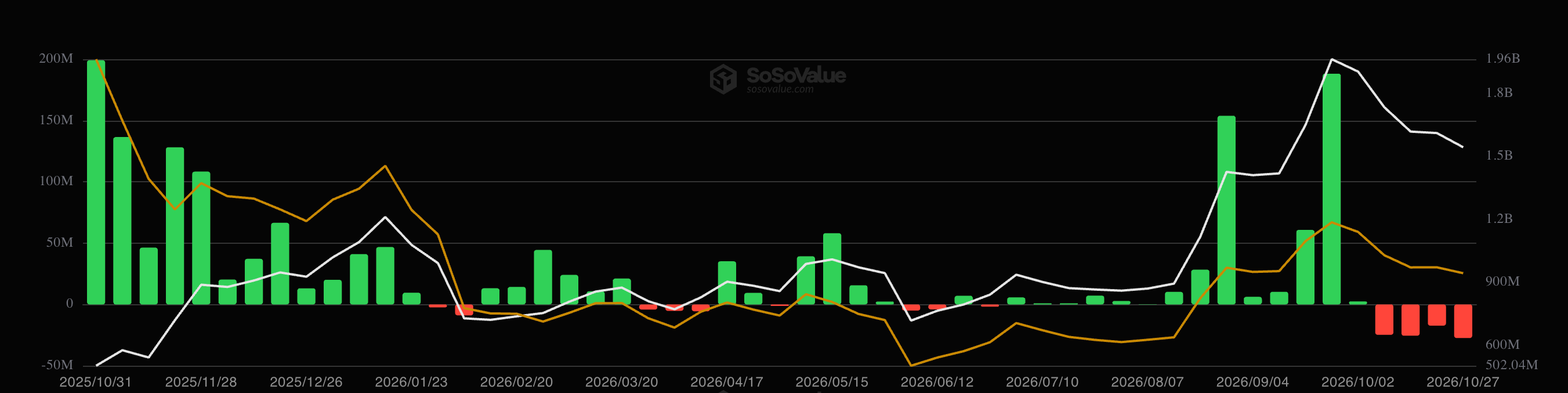Screen dimensions: 1568x393
Task: Click the 1.8B right axis label
Action: coord(1499,93)
